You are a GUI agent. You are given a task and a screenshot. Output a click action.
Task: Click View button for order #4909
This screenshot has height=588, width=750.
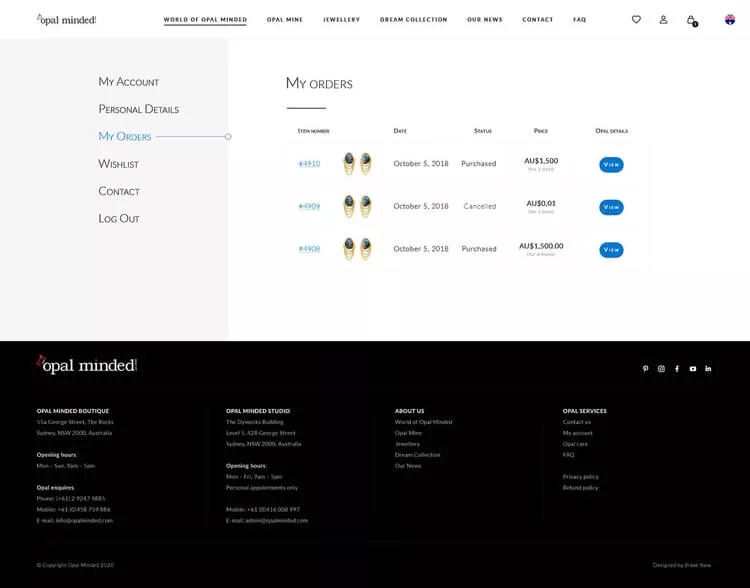click(611, 207)
